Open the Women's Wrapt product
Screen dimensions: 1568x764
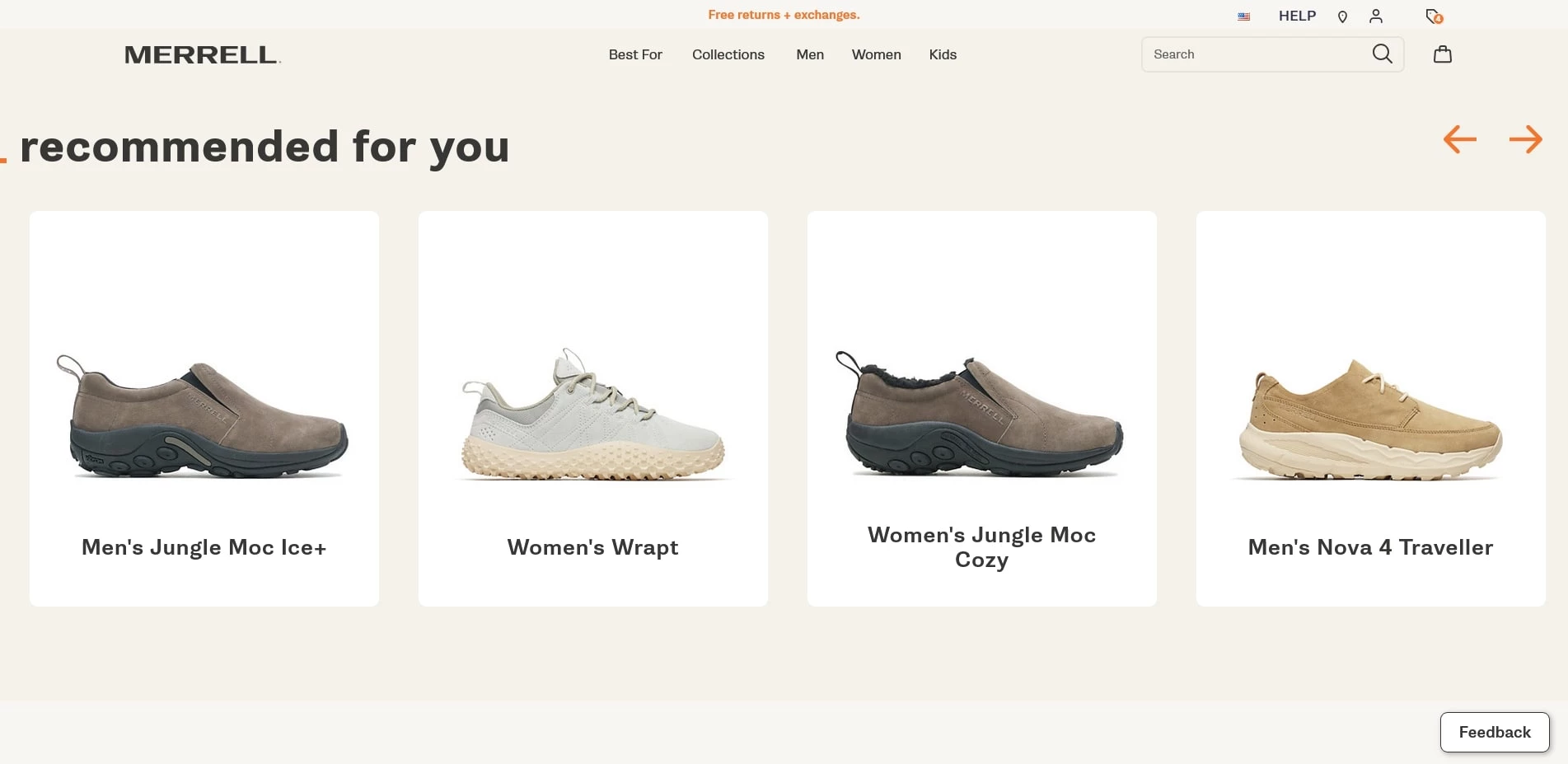592,410
